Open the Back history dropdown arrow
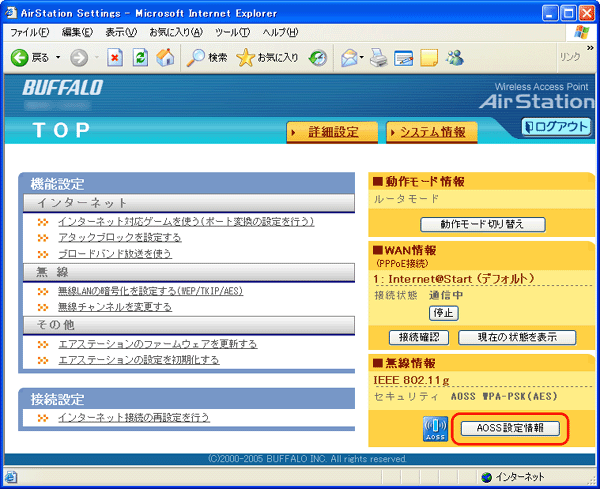The height and width of the screenshot is (489, 600). [x=58, y=58]
